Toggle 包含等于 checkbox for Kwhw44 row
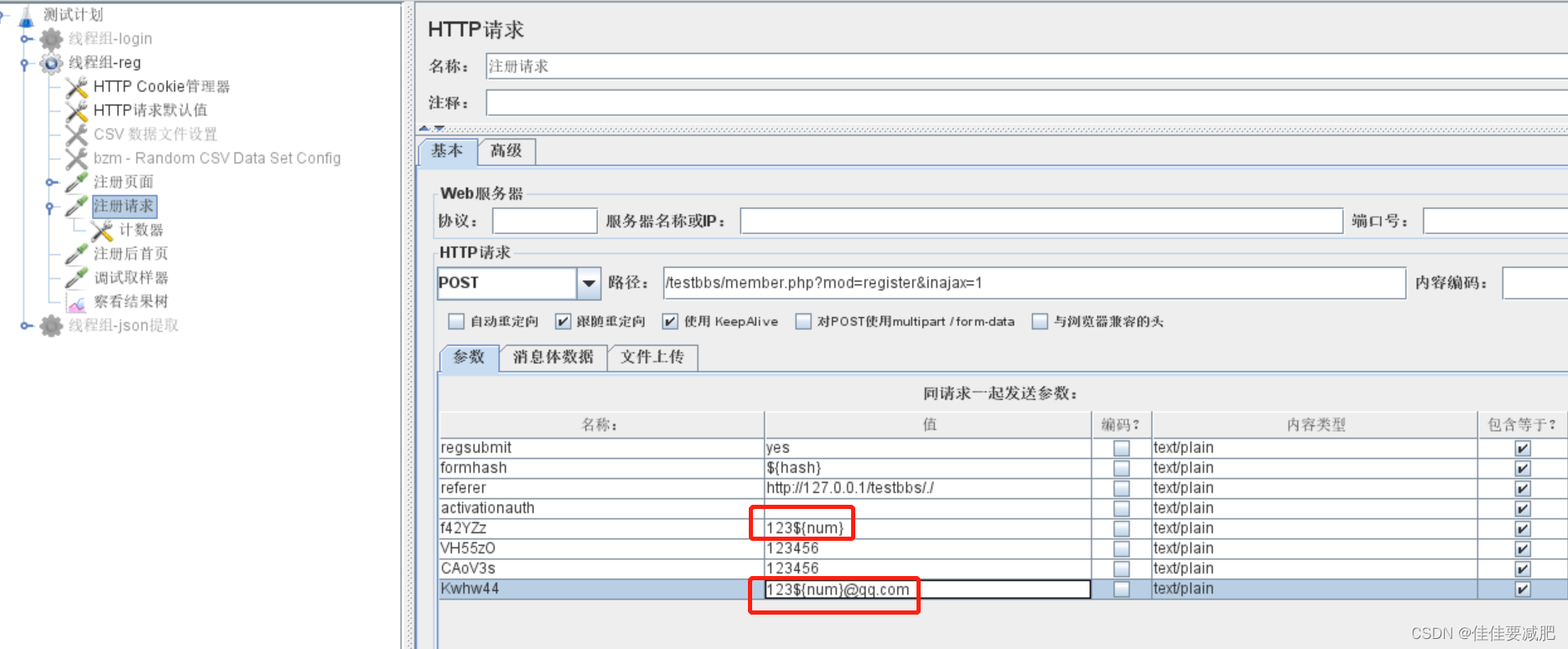 pos(1523,589)
